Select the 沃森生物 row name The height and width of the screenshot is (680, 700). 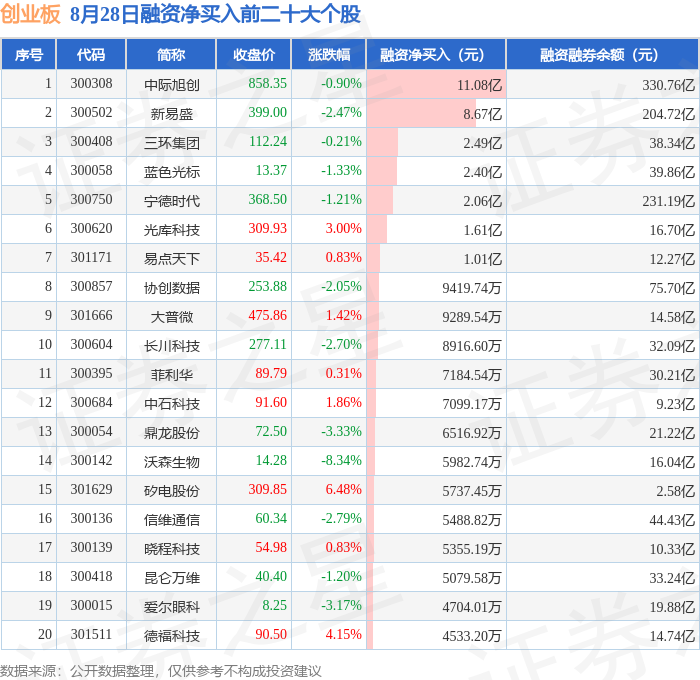[x=171, y=462]
